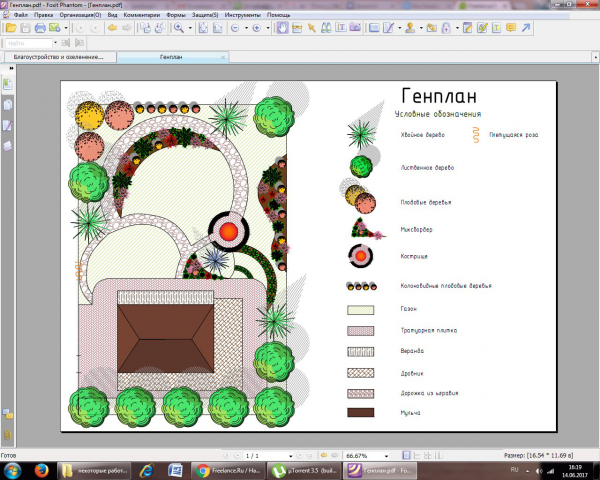600x480 pixels.
Task: Select the Hand tool
Action: coord(282,28)
